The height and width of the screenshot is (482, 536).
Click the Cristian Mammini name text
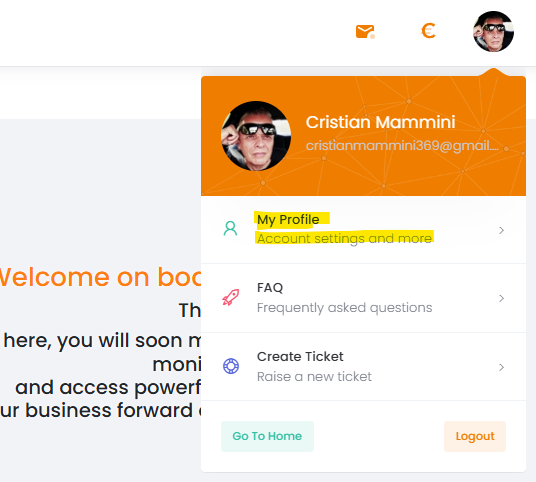[x=380, y=122]
